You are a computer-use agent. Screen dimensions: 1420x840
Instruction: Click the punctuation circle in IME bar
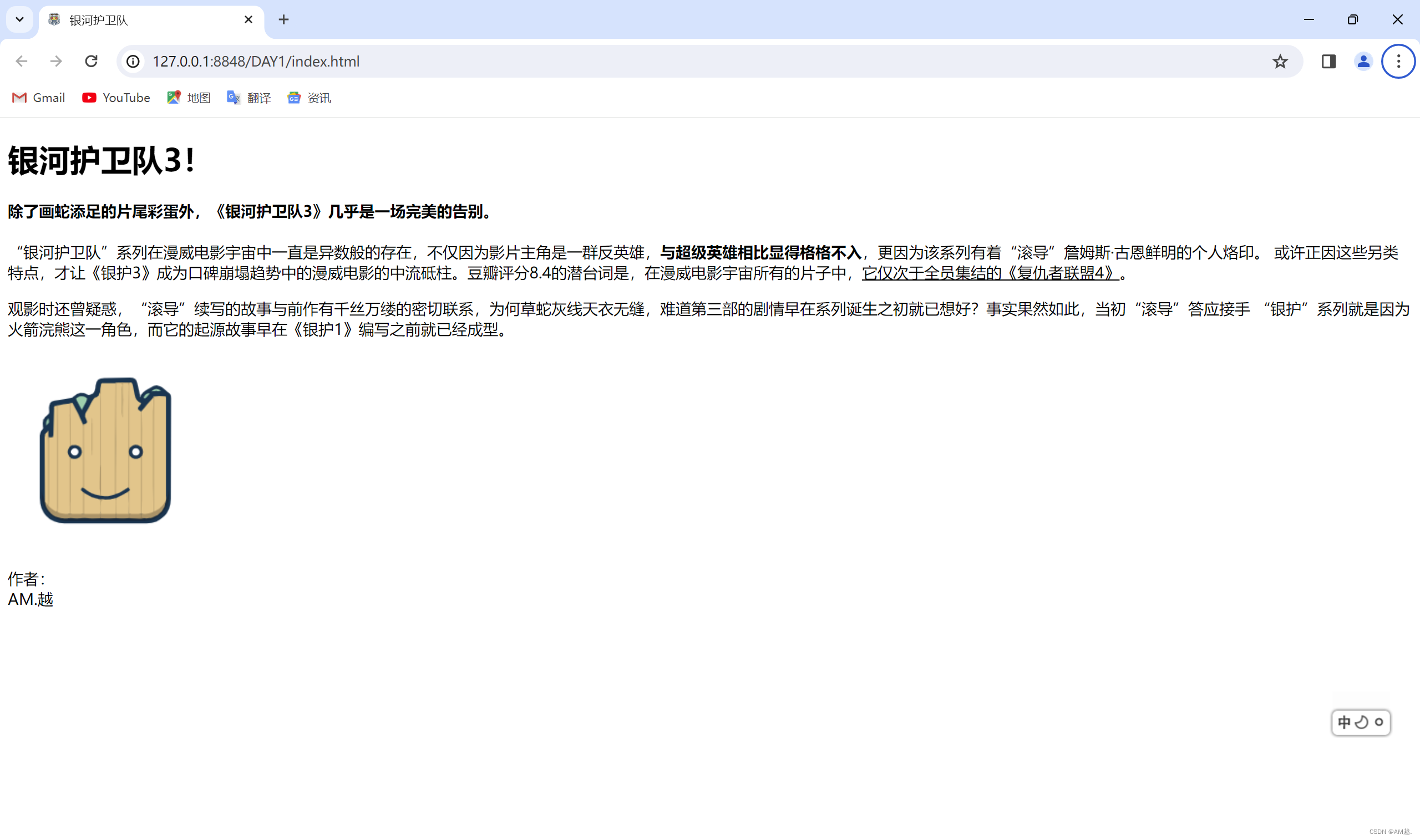tap(1378, 722)
